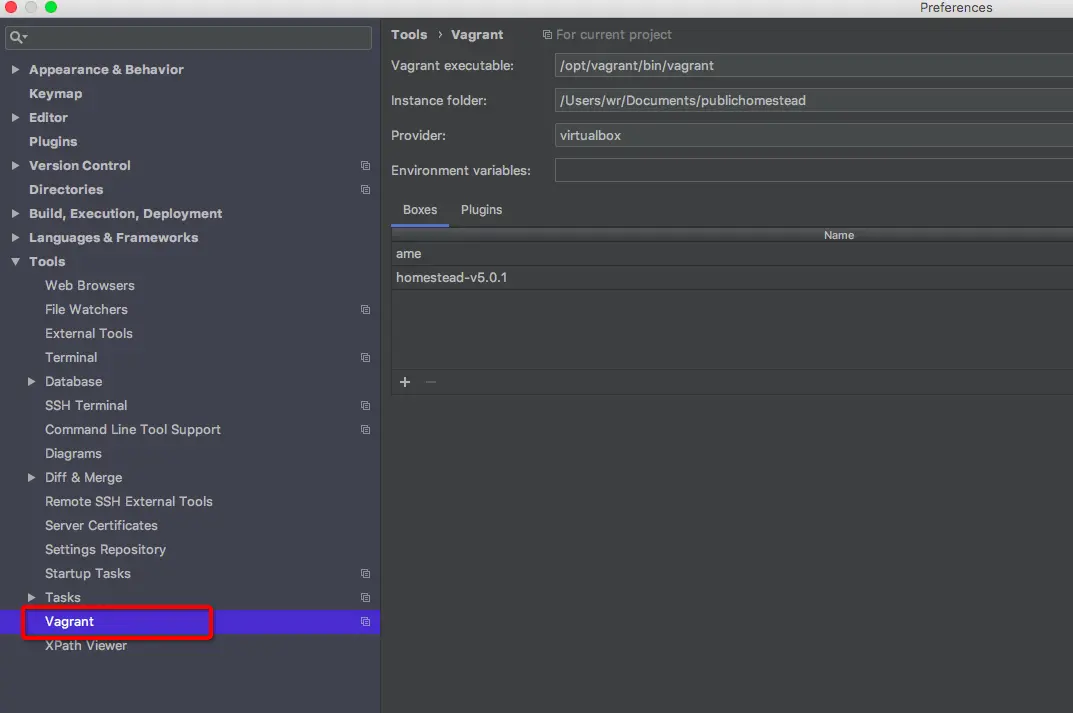The height and width of the screenshot is (713, 1073).
Task: Click project-level icon next to SSH Terminal
Action: pyautogui.click(x=365, y=405)
